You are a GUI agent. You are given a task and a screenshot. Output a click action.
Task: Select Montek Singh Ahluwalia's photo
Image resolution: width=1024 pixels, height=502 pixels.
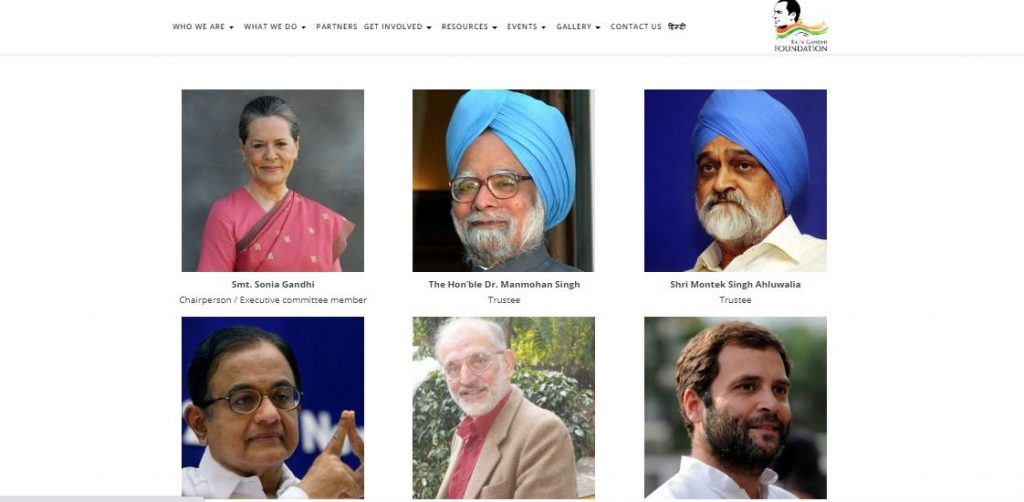735,180
